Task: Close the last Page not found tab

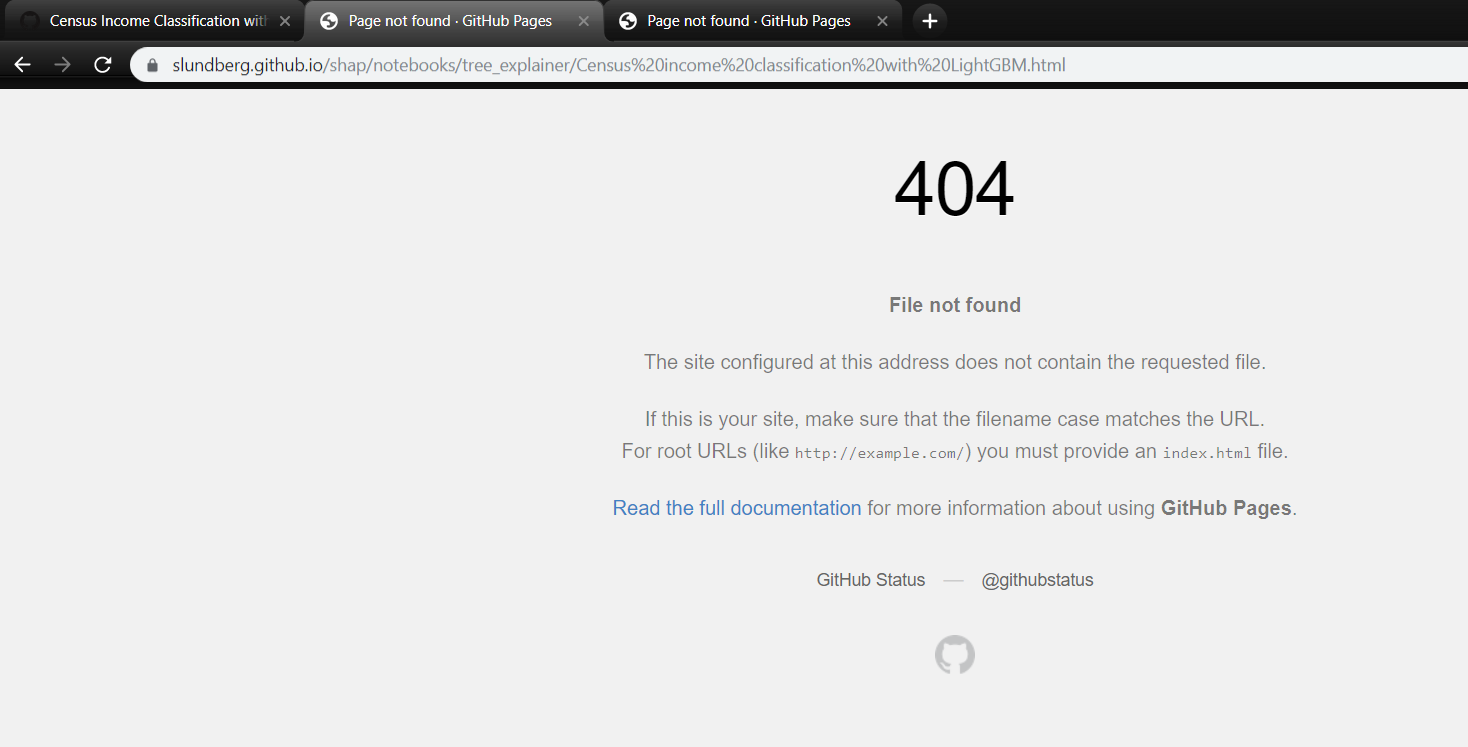Action: [x=882, y=21]
